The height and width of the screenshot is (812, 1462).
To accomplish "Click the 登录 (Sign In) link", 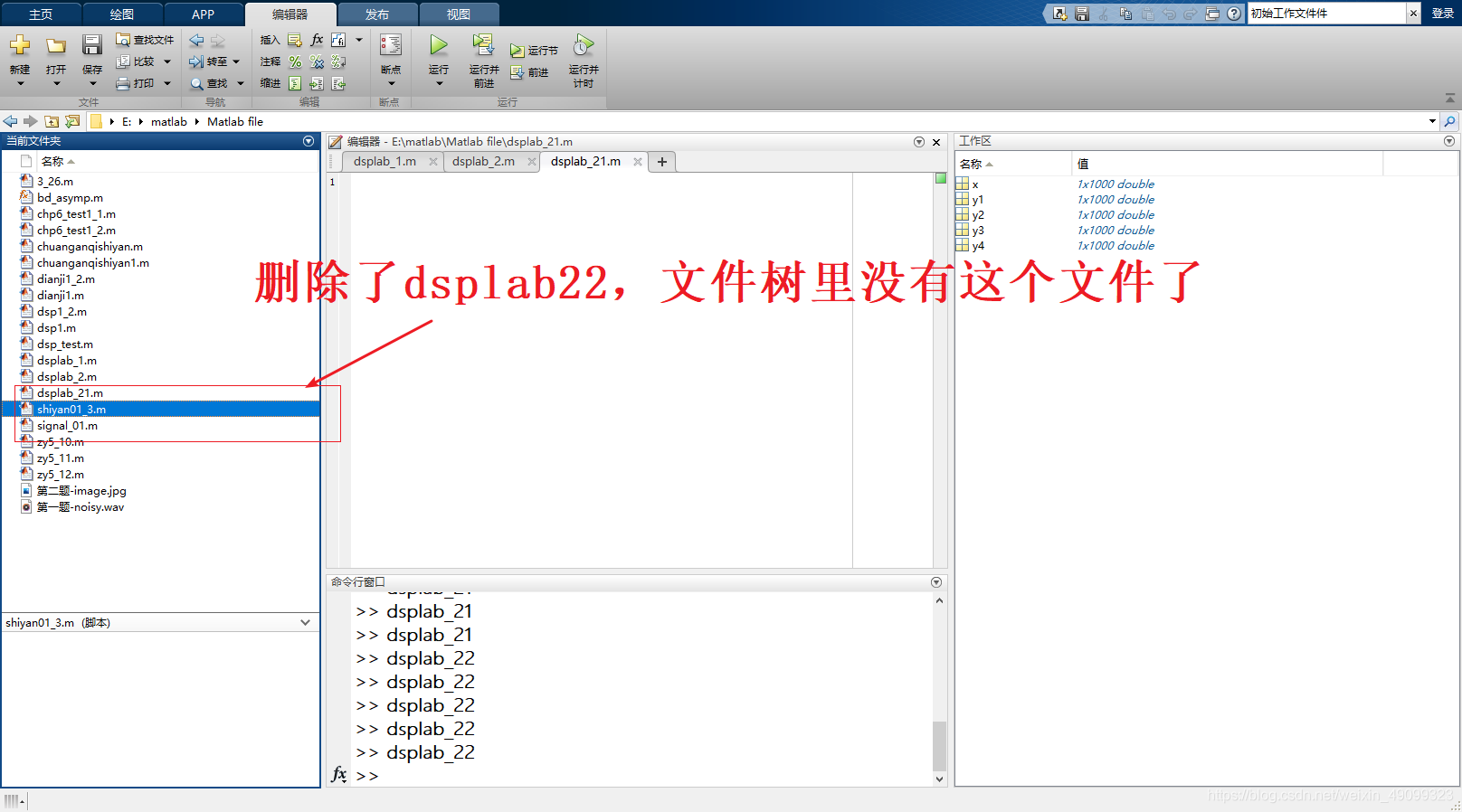I will (1442, 14).
